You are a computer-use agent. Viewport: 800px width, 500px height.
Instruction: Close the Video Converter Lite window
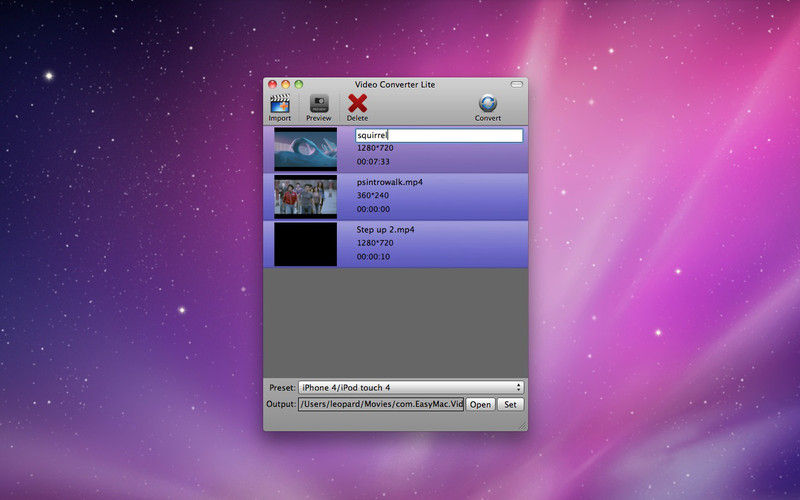click(272, 84)
